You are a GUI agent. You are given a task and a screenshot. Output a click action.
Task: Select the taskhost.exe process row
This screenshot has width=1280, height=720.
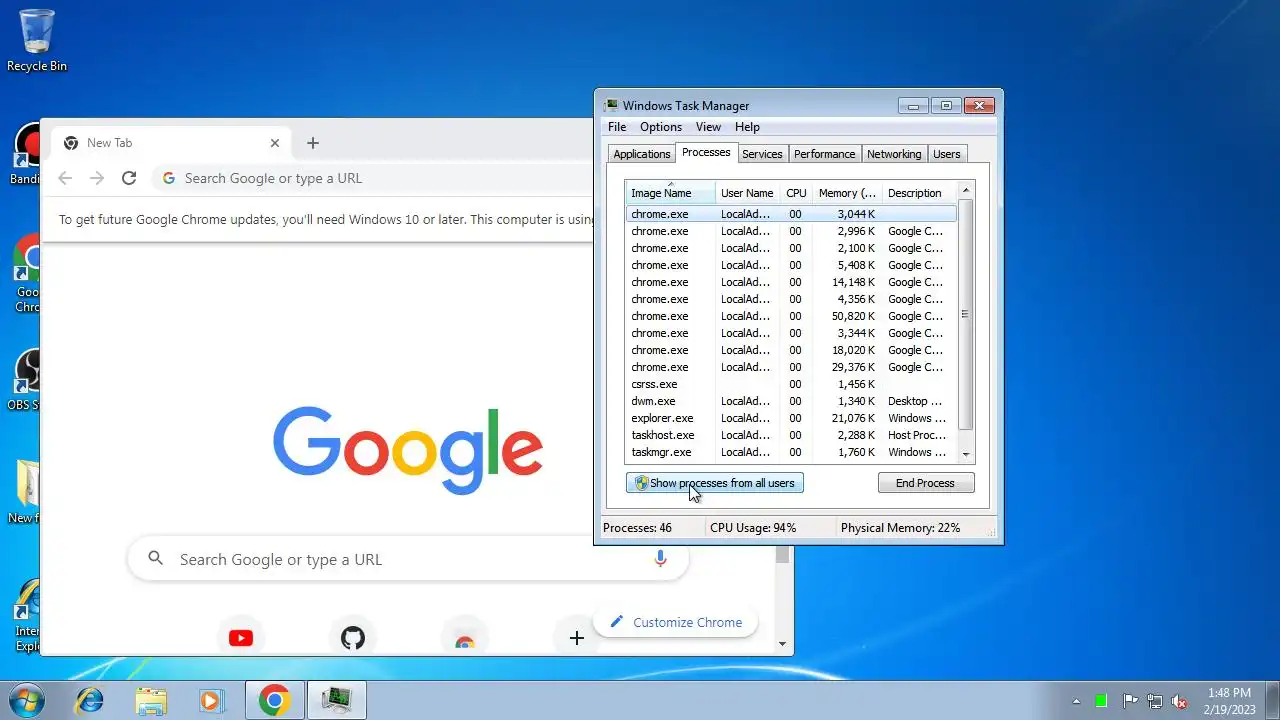point(791,435)
